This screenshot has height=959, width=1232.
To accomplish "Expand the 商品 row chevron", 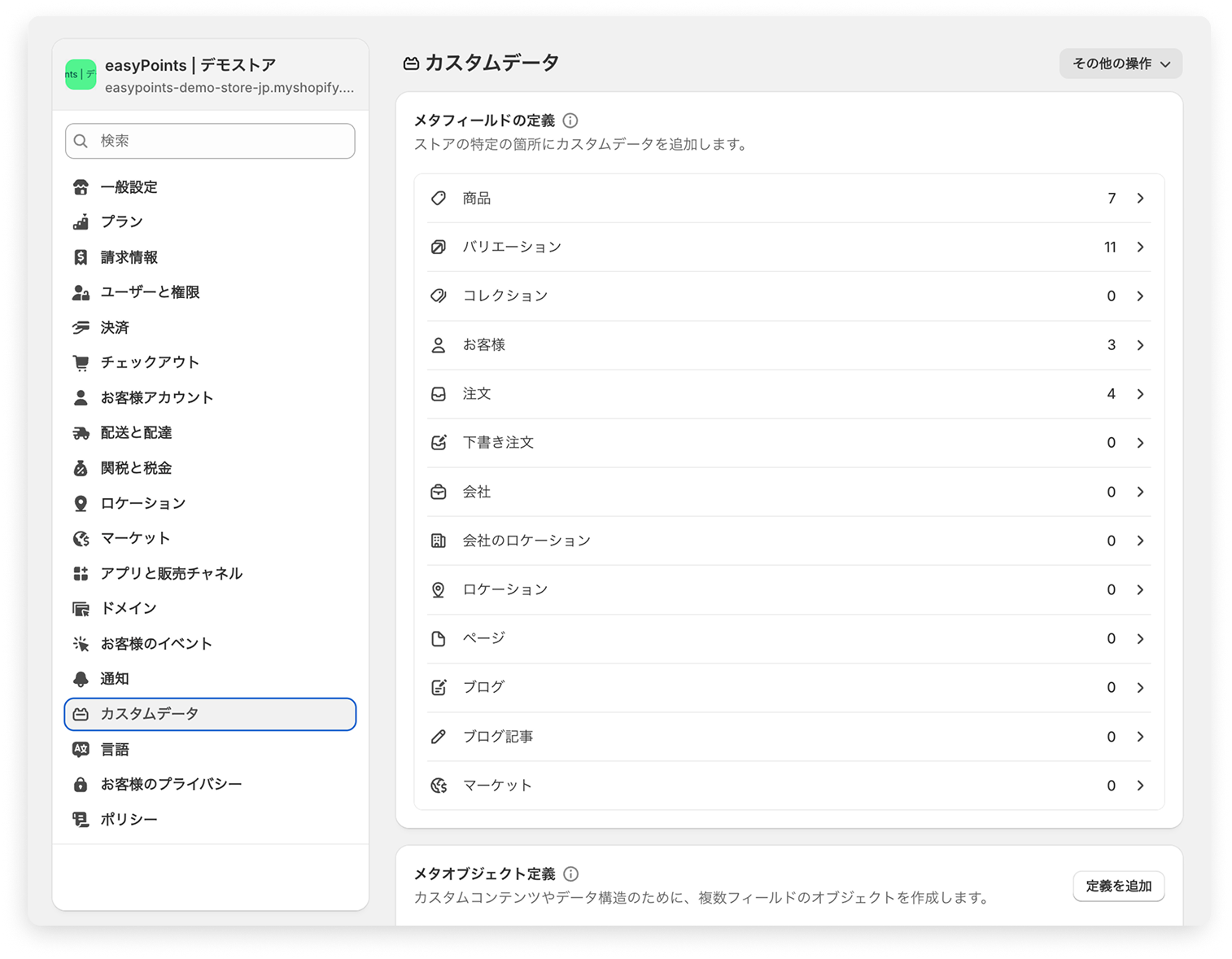I will pyautogui.click(x=1140, y=198).
